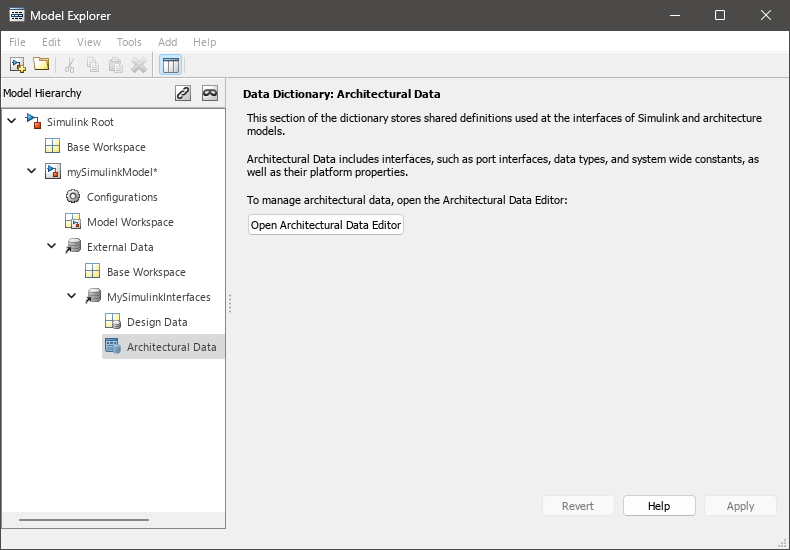790x550 pixels.
Task: Click the Delete X toolbar icon
Action: point(139,65)
